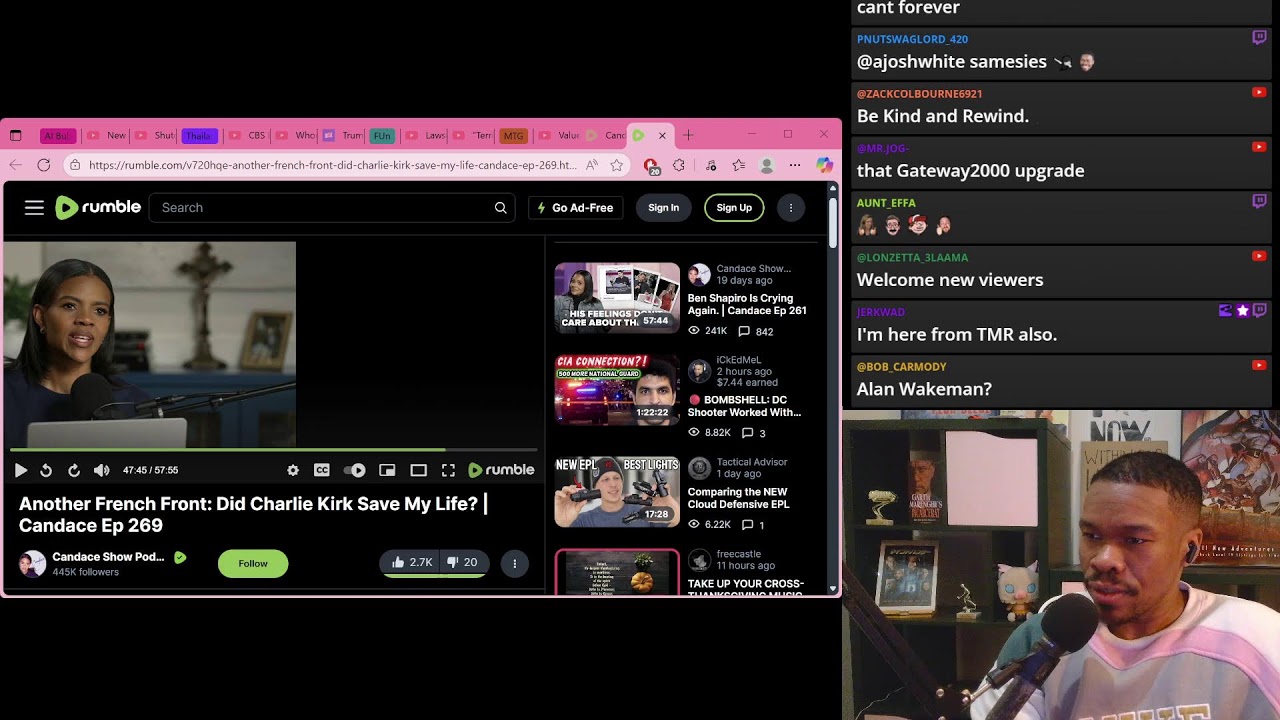The width and height of the screenshot is (1280, 720).
Task: Toggle the autoplay switch
Action: coord(354,470)
